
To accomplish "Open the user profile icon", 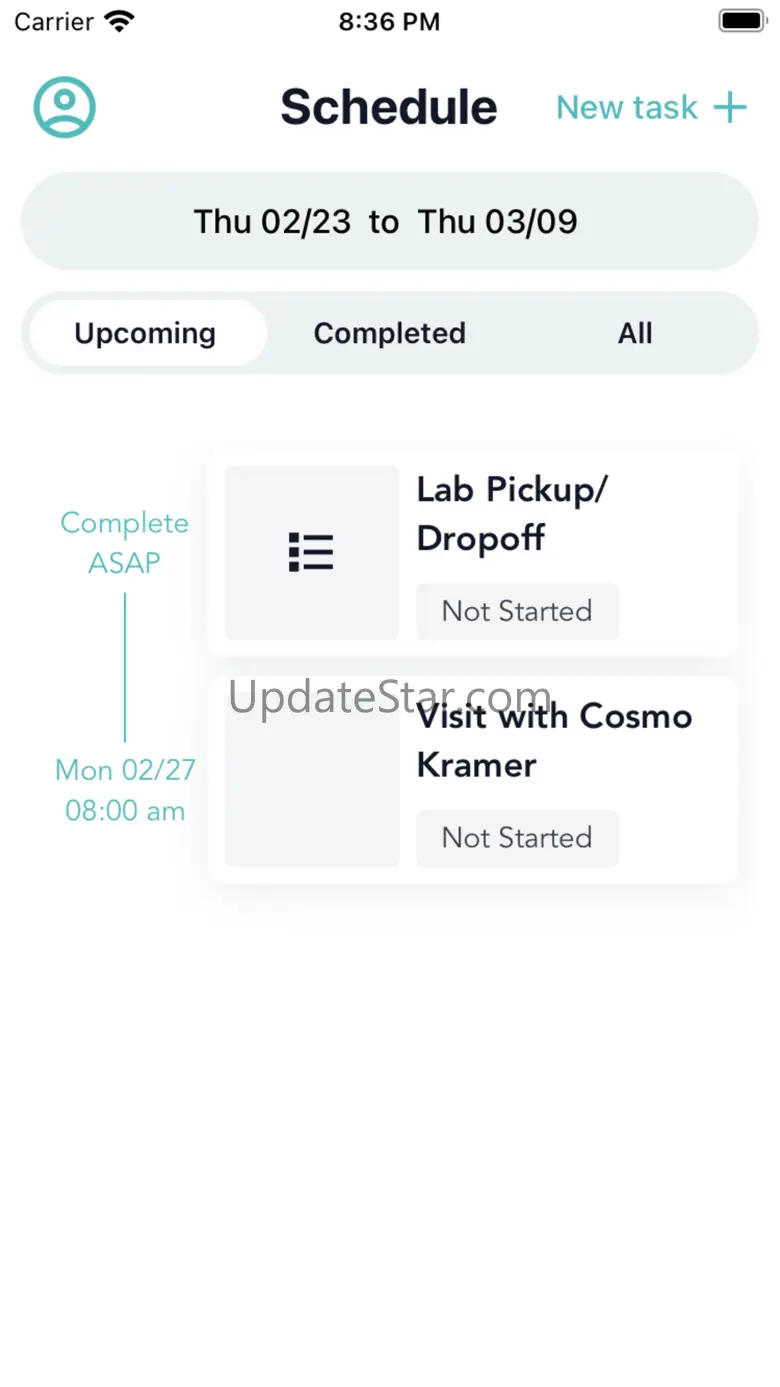I will point(65,107).
